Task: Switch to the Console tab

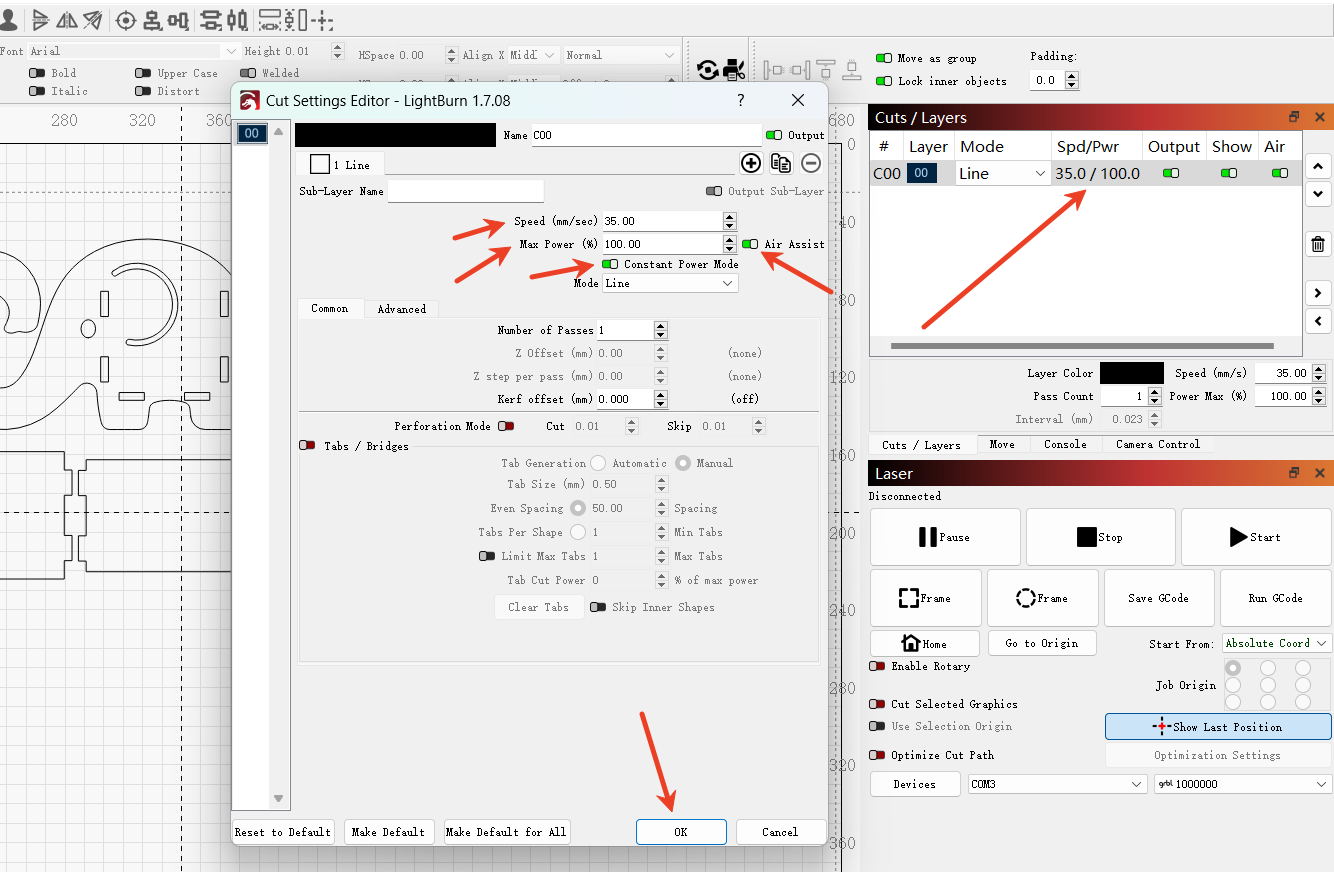Action: click(1065, 444)
